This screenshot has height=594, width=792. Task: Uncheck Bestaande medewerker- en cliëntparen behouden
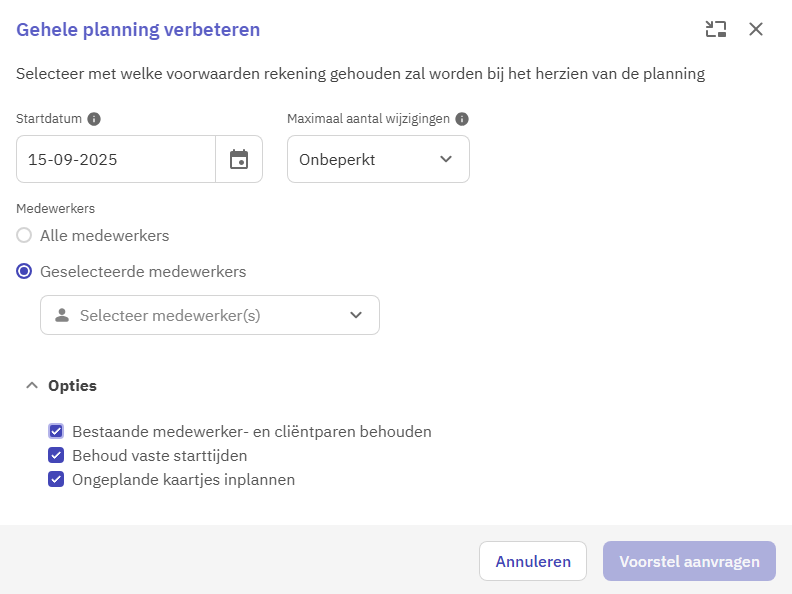click(56, 431)
